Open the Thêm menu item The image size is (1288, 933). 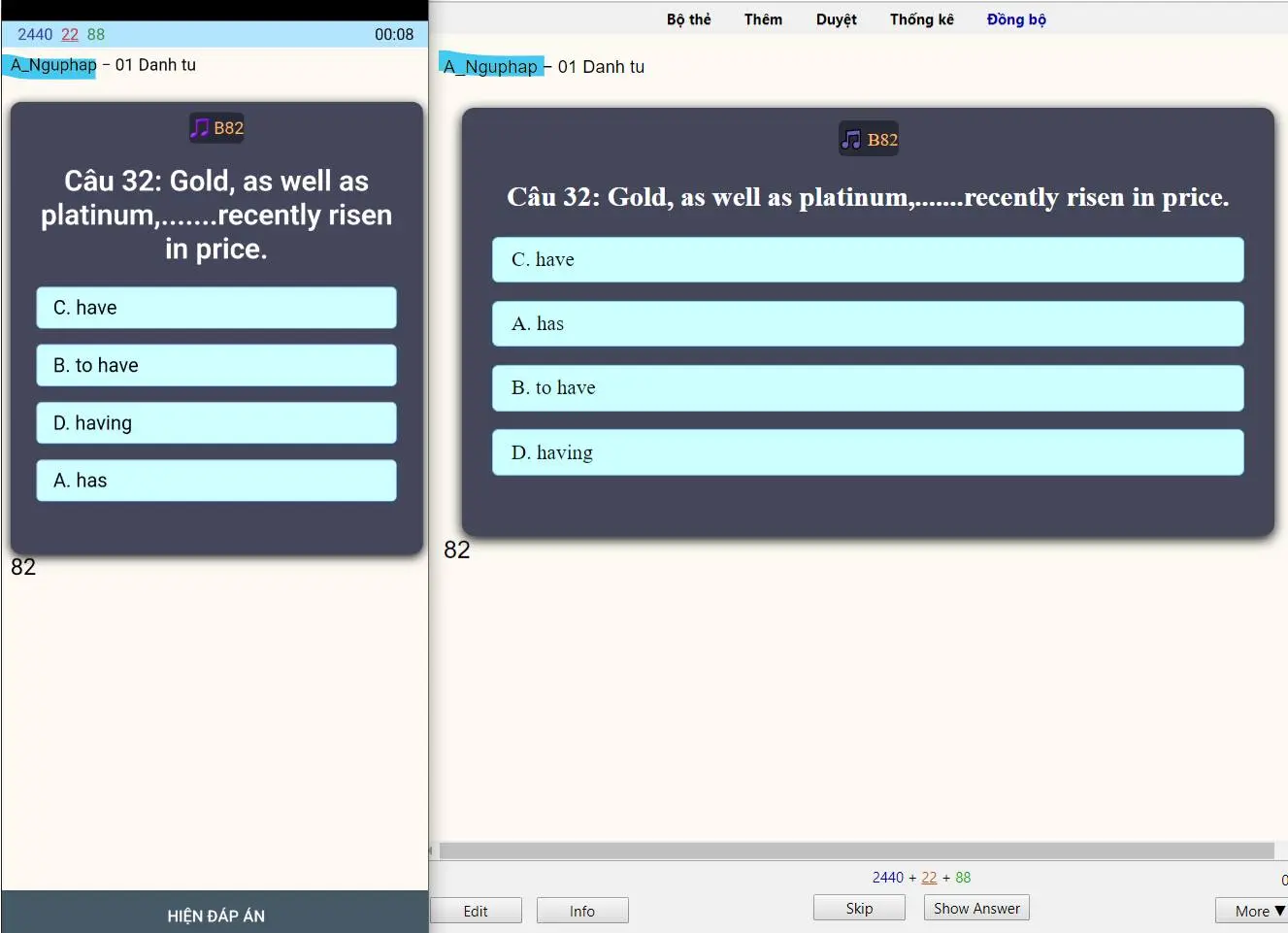pyautogui.click(x=763, y=19)
